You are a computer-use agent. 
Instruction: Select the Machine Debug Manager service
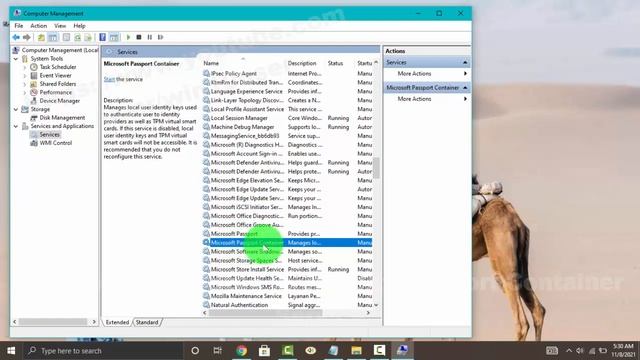(x=288, y=127)
